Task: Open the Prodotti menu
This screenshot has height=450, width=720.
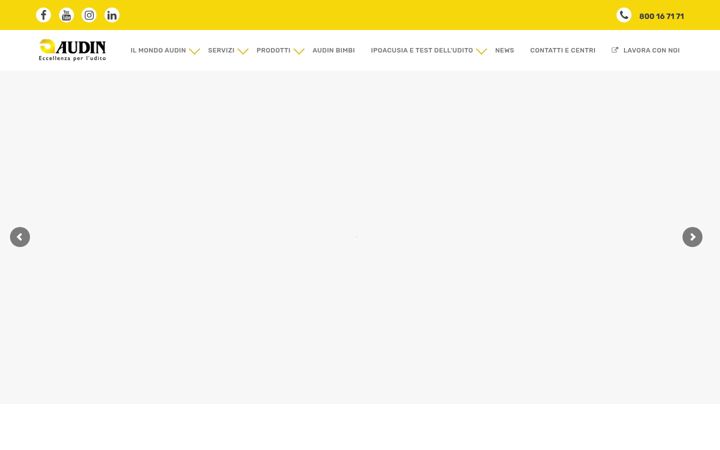Action: 273,51
